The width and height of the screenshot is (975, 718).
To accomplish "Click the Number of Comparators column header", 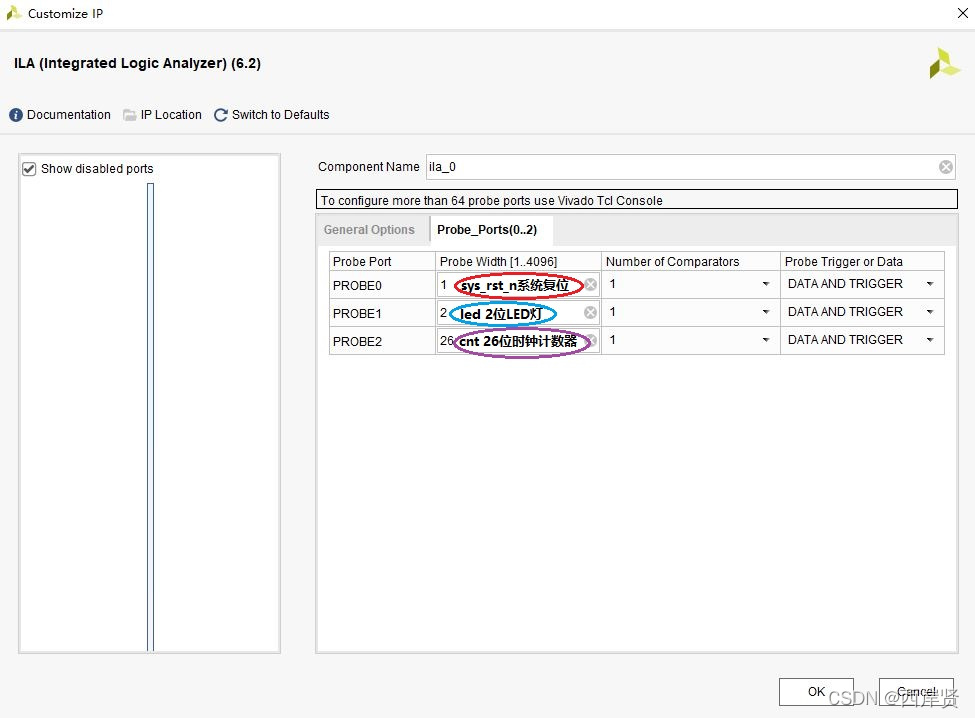I will 691,262.
